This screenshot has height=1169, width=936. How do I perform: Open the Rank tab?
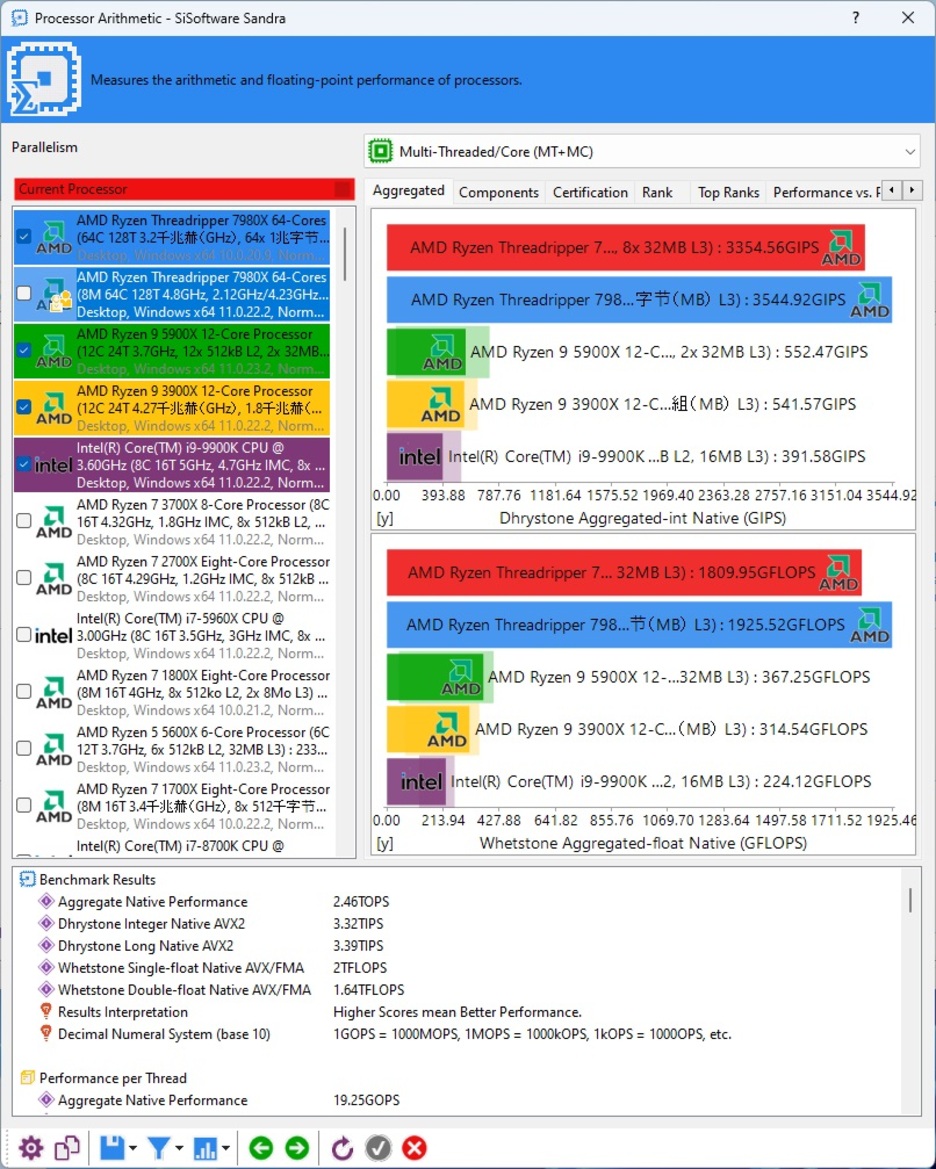point(657,192)
